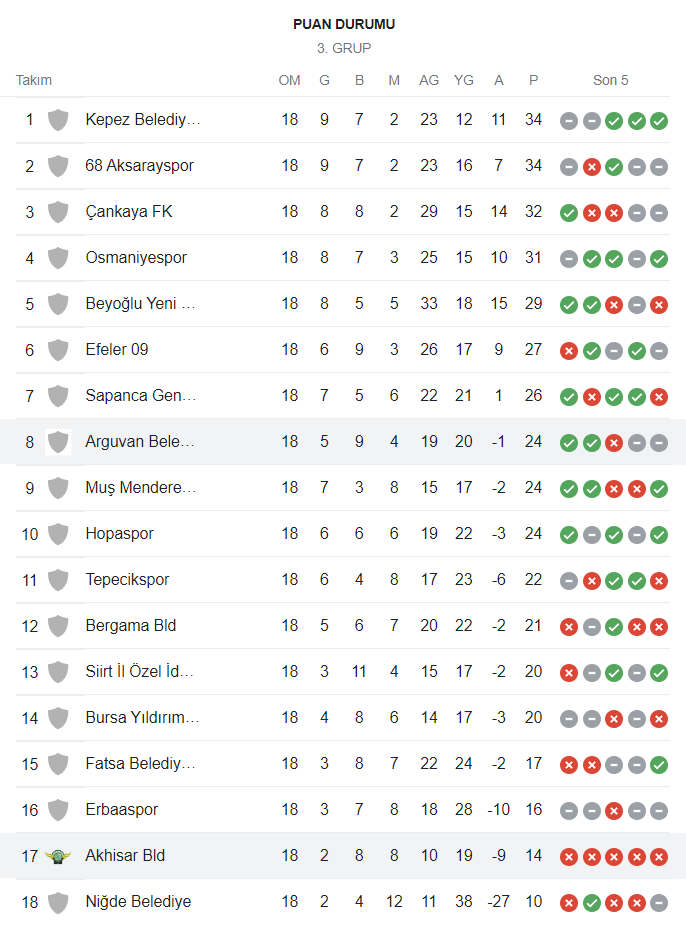Open the Tepecikspor team link
The width and height of the screenshot is (686, 931).
127,580
